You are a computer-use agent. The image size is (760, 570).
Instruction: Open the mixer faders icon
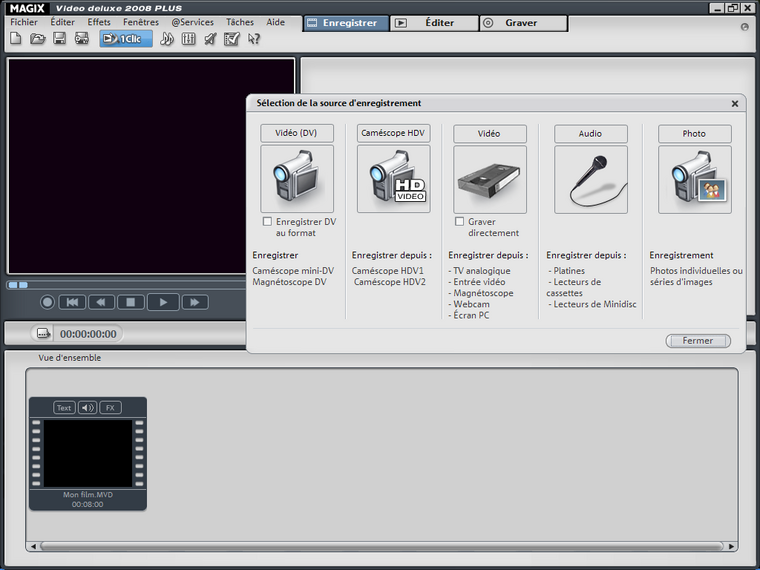click(x=189, y=39)
